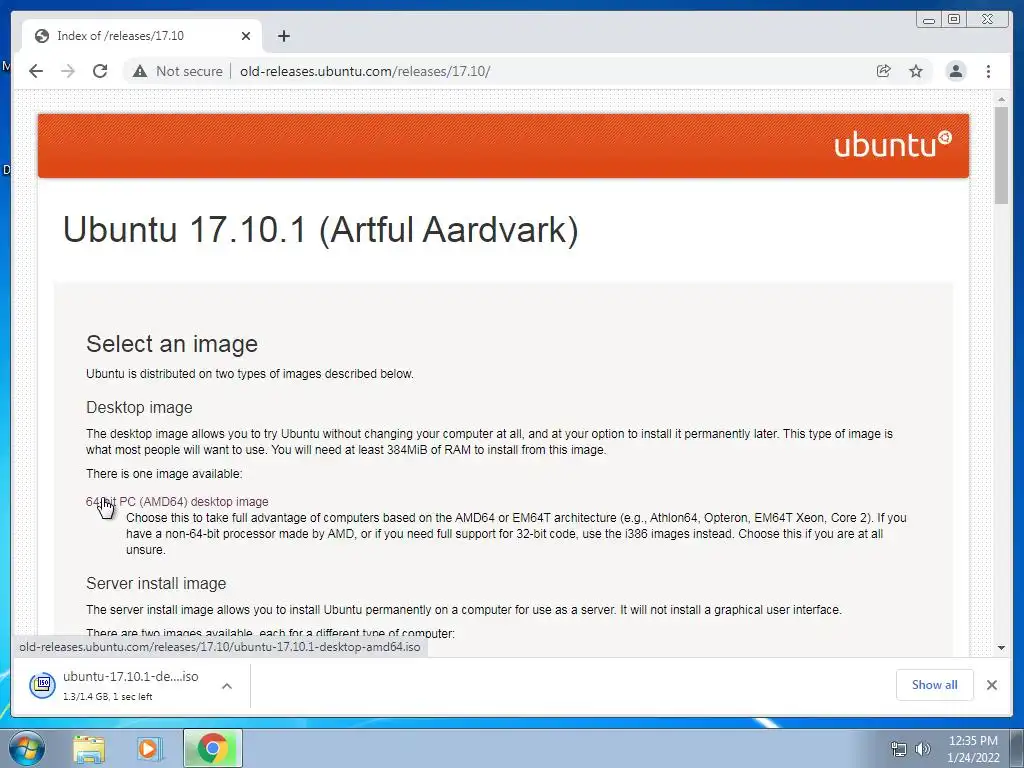Open a new tab with plus button
The image size is (1024, 768).
pyautogui.click(x=283, y=36)
